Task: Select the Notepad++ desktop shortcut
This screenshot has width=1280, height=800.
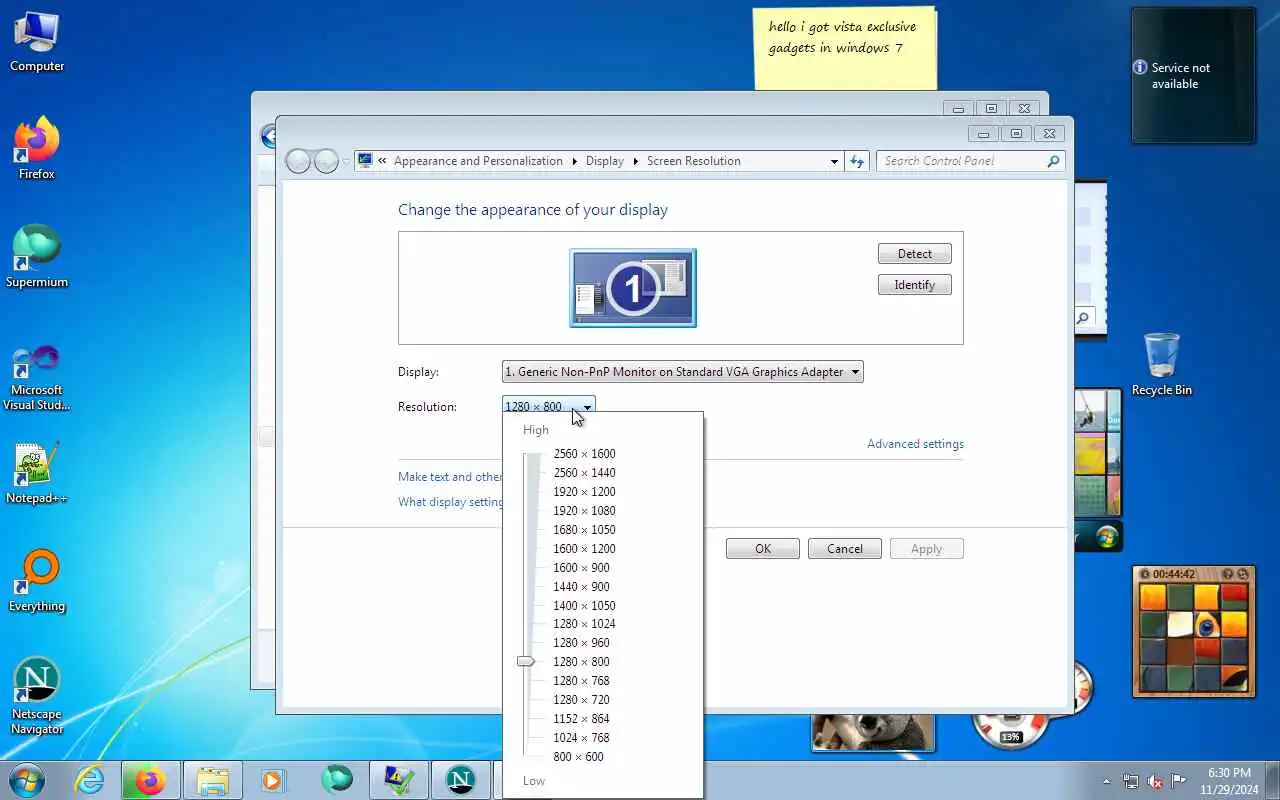Action: (37, 473)
